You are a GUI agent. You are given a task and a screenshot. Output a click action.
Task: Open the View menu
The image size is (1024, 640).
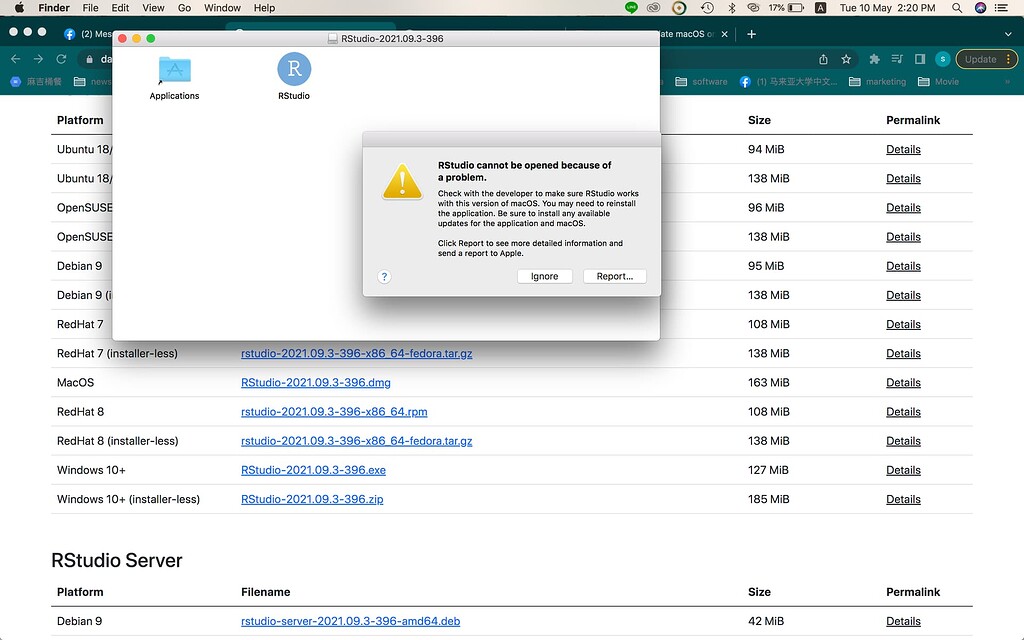tap(153, 8)
